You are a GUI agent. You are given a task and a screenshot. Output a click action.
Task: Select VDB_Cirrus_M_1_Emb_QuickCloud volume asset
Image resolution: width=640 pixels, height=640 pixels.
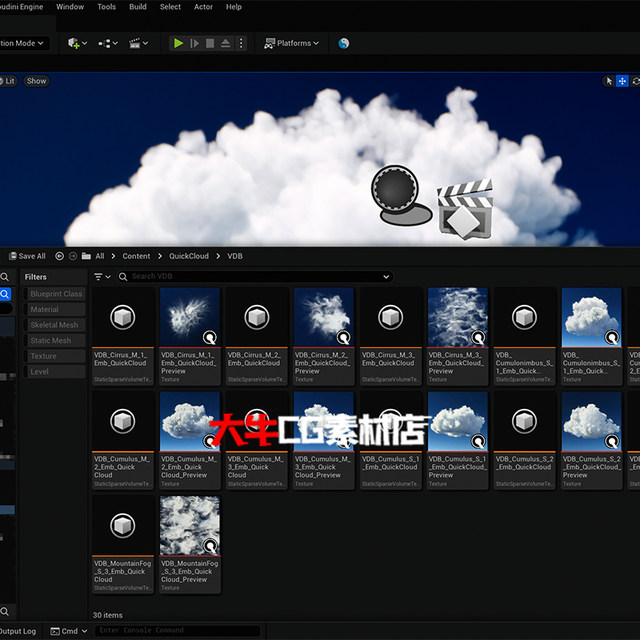point(123,336)
